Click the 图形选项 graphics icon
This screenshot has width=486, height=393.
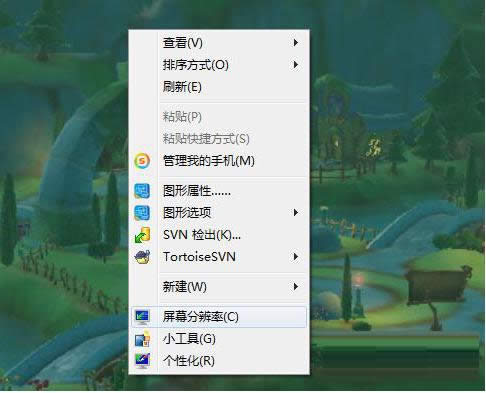point(142,213)
